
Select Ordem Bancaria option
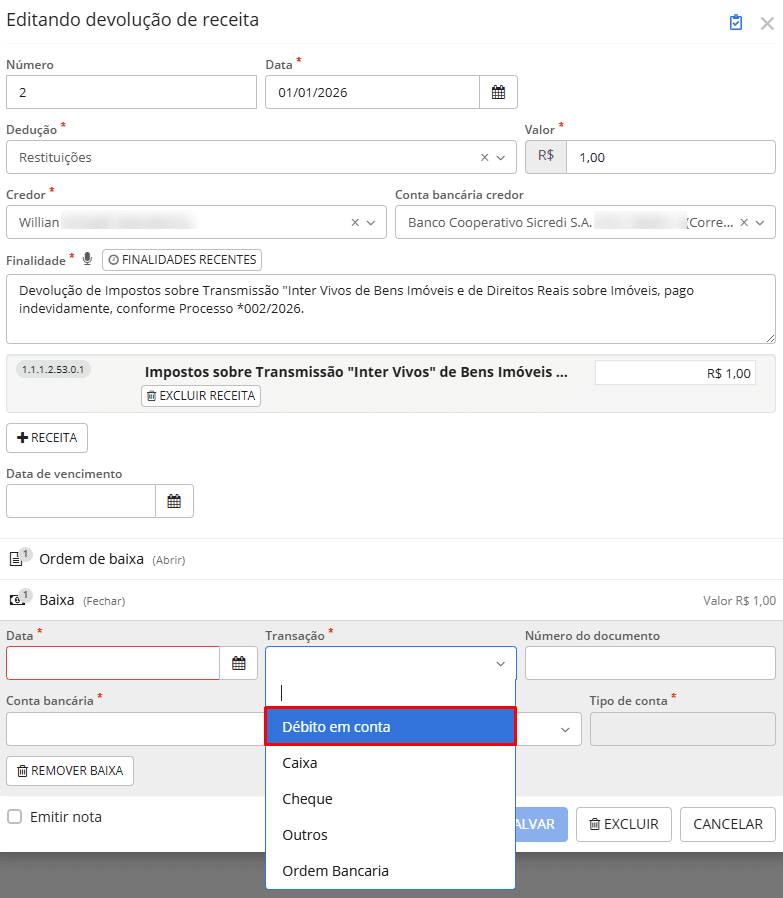click(391, 871)
